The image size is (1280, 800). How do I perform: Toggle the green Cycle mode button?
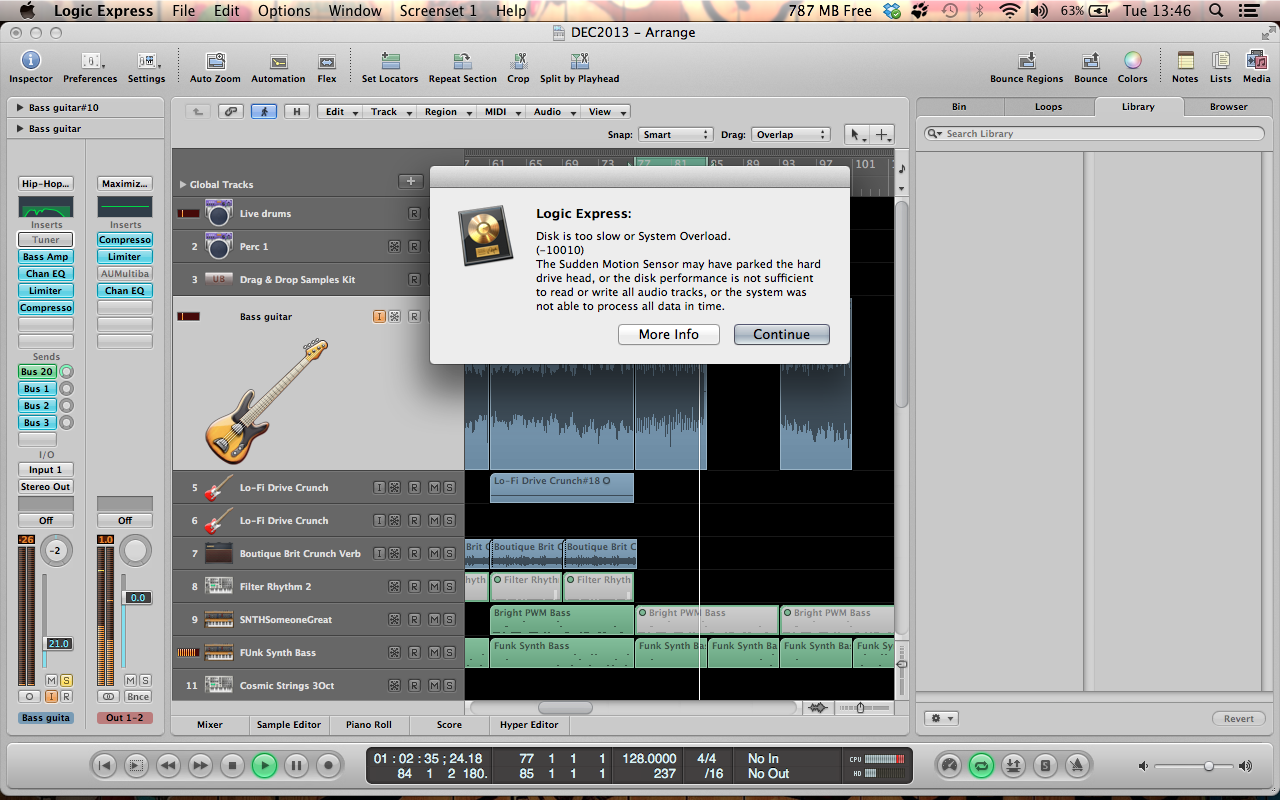point(981,766)
